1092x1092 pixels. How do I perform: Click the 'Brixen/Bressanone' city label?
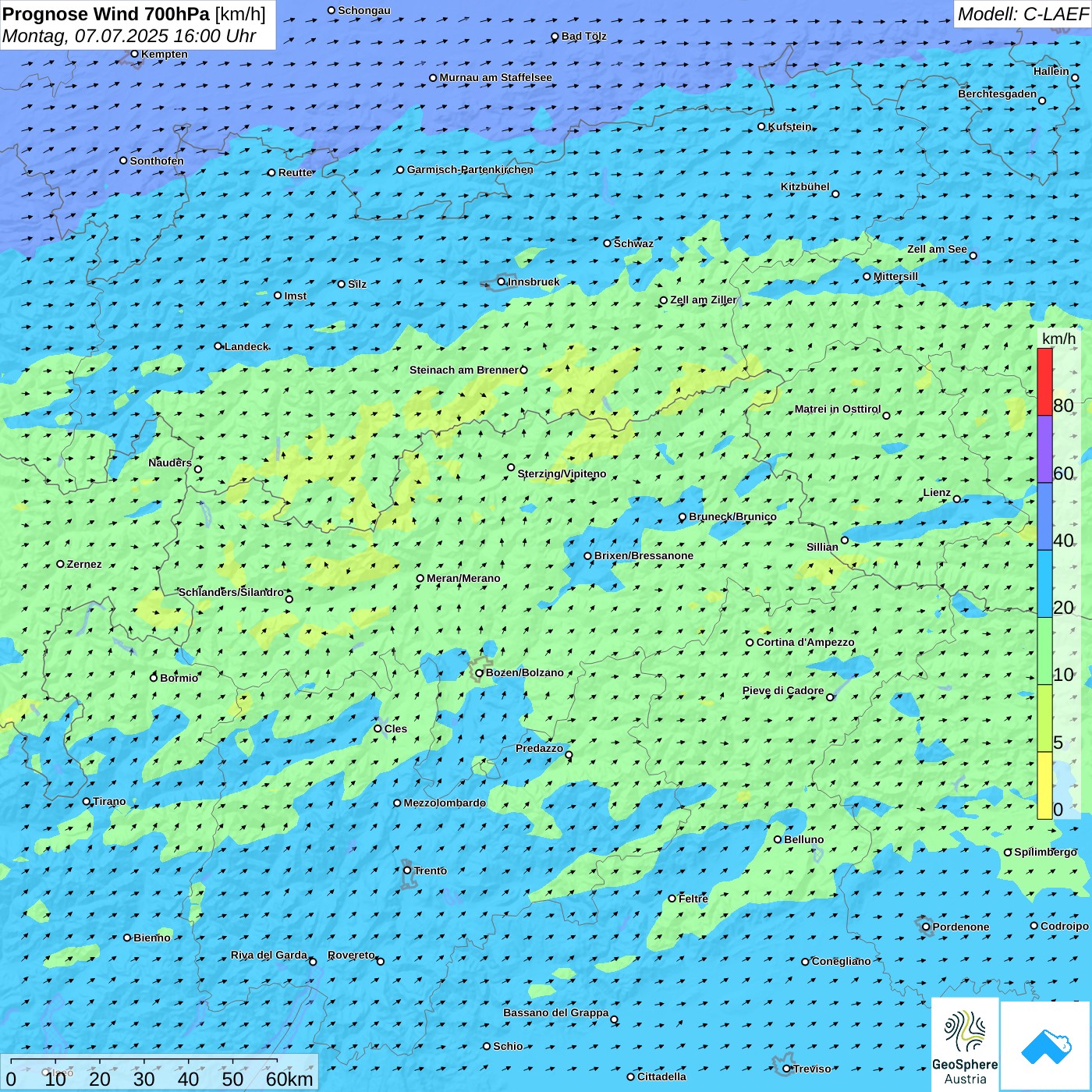[643, 556]
